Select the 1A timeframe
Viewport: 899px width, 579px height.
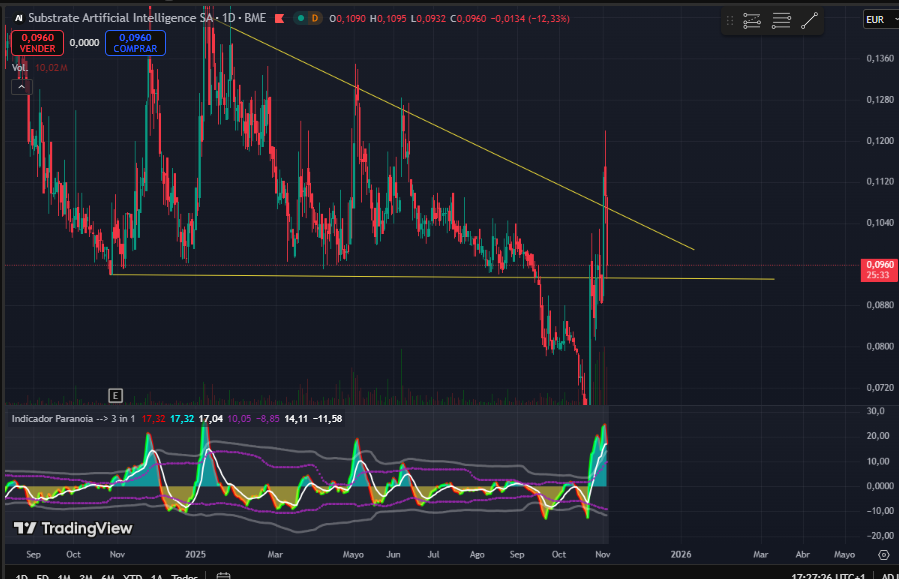[156, 576]
